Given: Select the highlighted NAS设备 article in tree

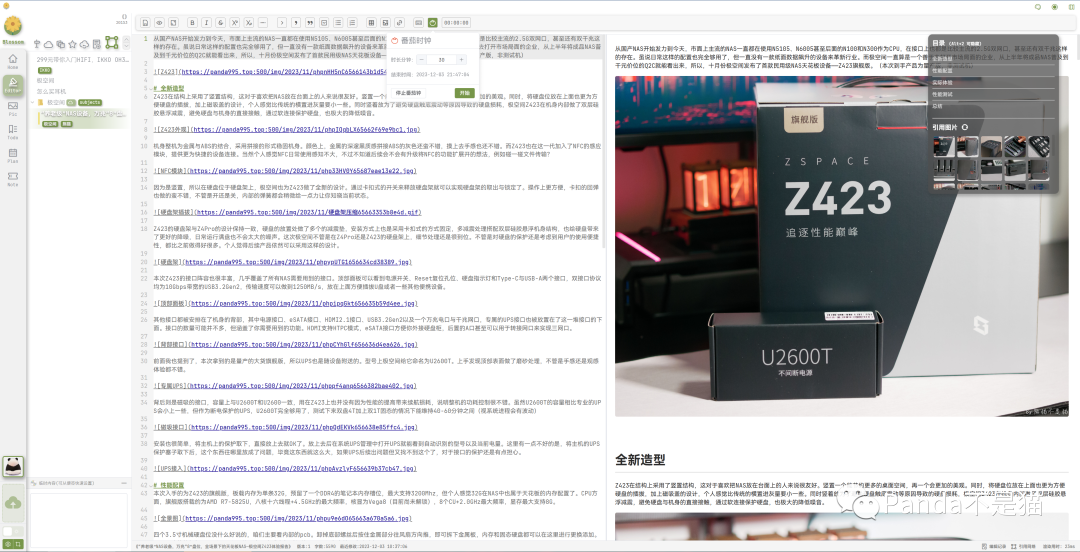Looking at the screenshot, I should coord(79,118).
